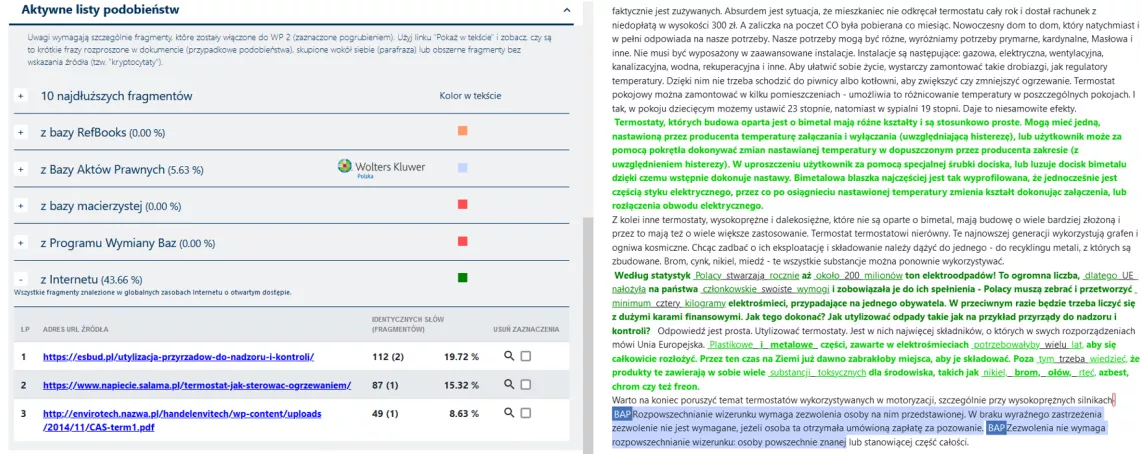
Task: Expand the z bazy RefBooks section
Action: (21, 132)
